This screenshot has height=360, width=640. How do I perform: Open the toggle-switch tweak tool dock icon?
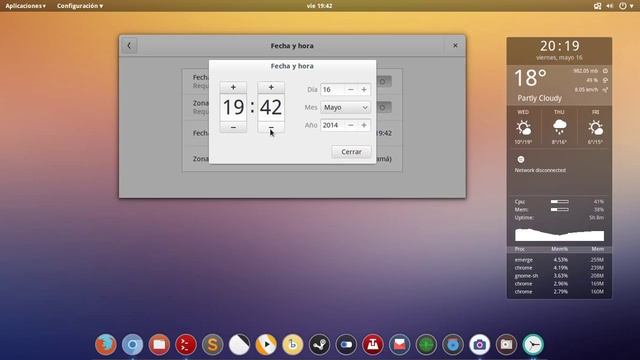coord(346,344)
